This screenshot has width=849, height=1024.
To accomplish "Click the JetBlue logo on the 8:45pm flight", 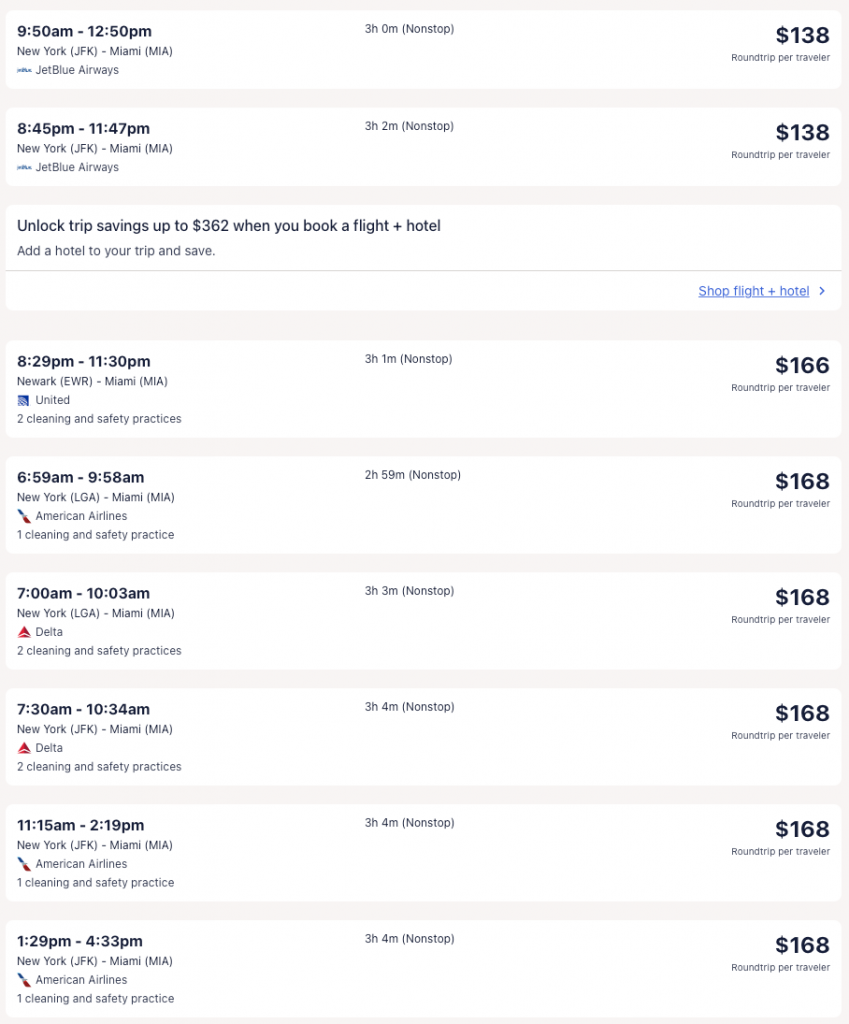I will point(22,167).
